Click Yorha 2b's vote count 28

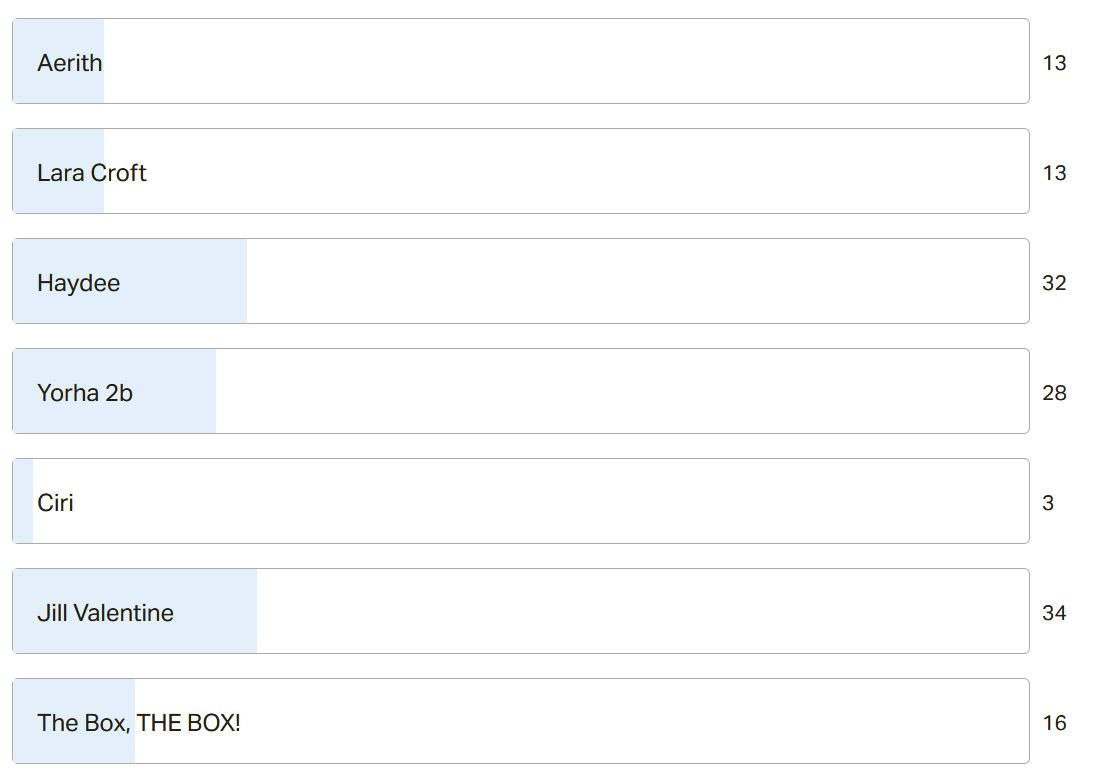[x=1054, y=393]
